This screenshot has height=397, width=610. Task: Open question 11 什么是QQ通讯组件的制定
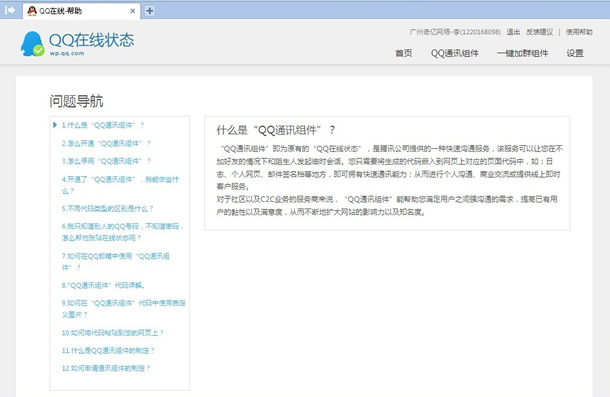click(x=108, y=351)
